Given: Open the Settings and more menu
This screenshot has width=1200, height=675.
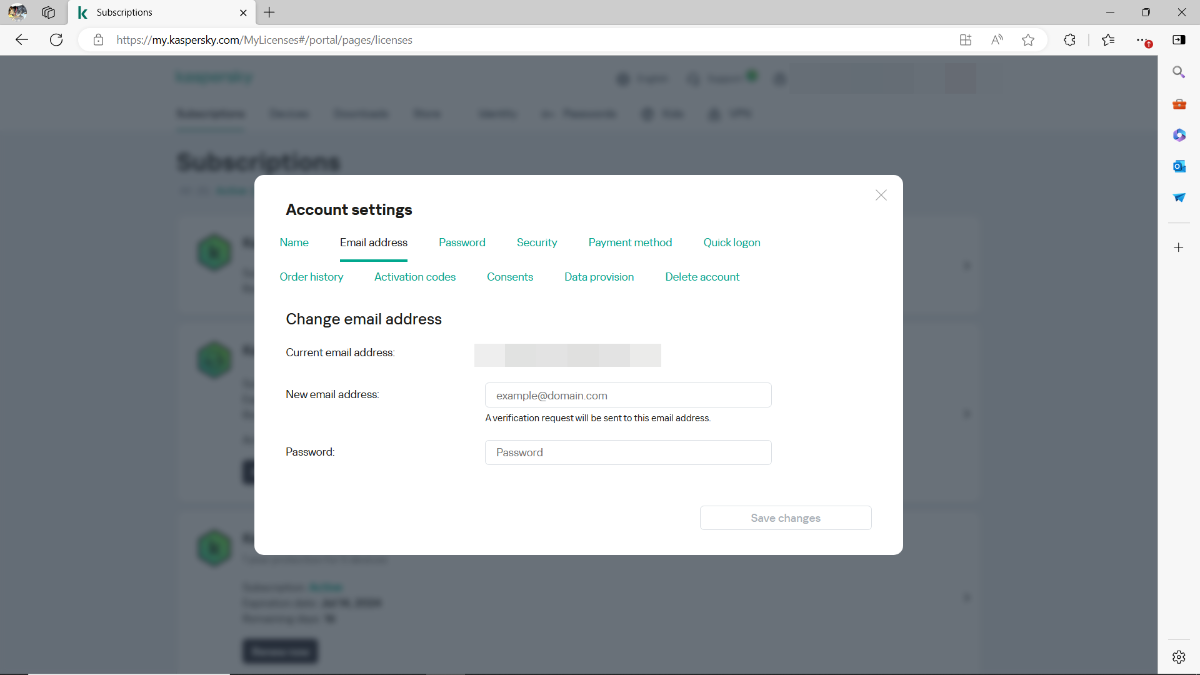Looking at the screenshot, I should pos(1143,40).
